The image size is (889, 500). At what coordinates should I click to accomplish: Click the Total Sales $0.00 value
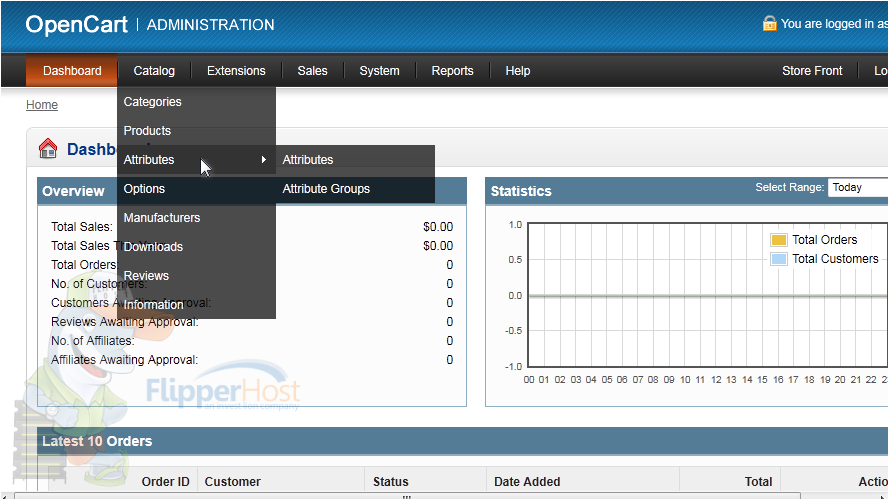tap(438, 227)
